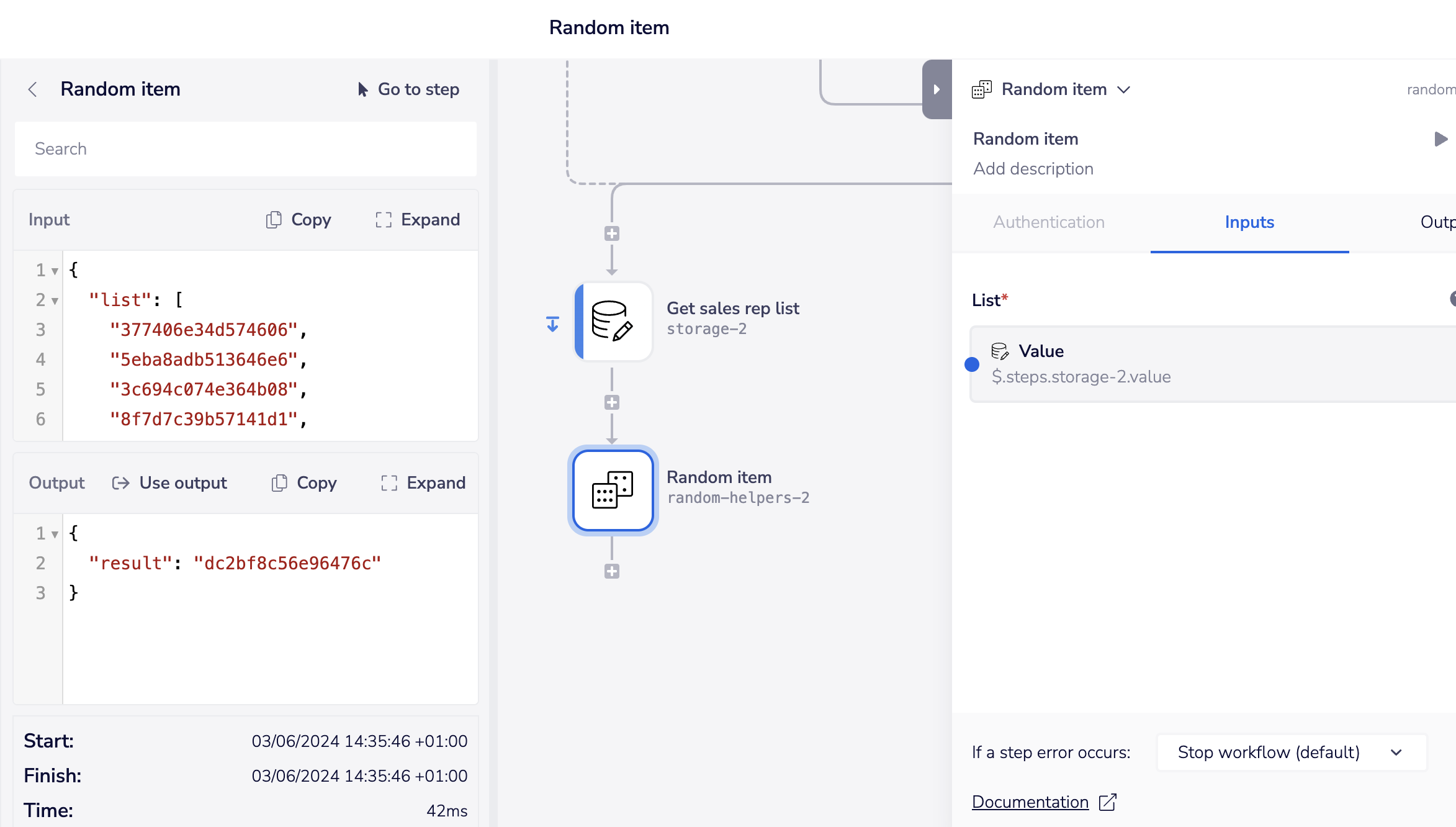This screenshot has height=827, width=1456.
Task: Open the Random item operation dropdown
Action: click(x=1123, y=89)
